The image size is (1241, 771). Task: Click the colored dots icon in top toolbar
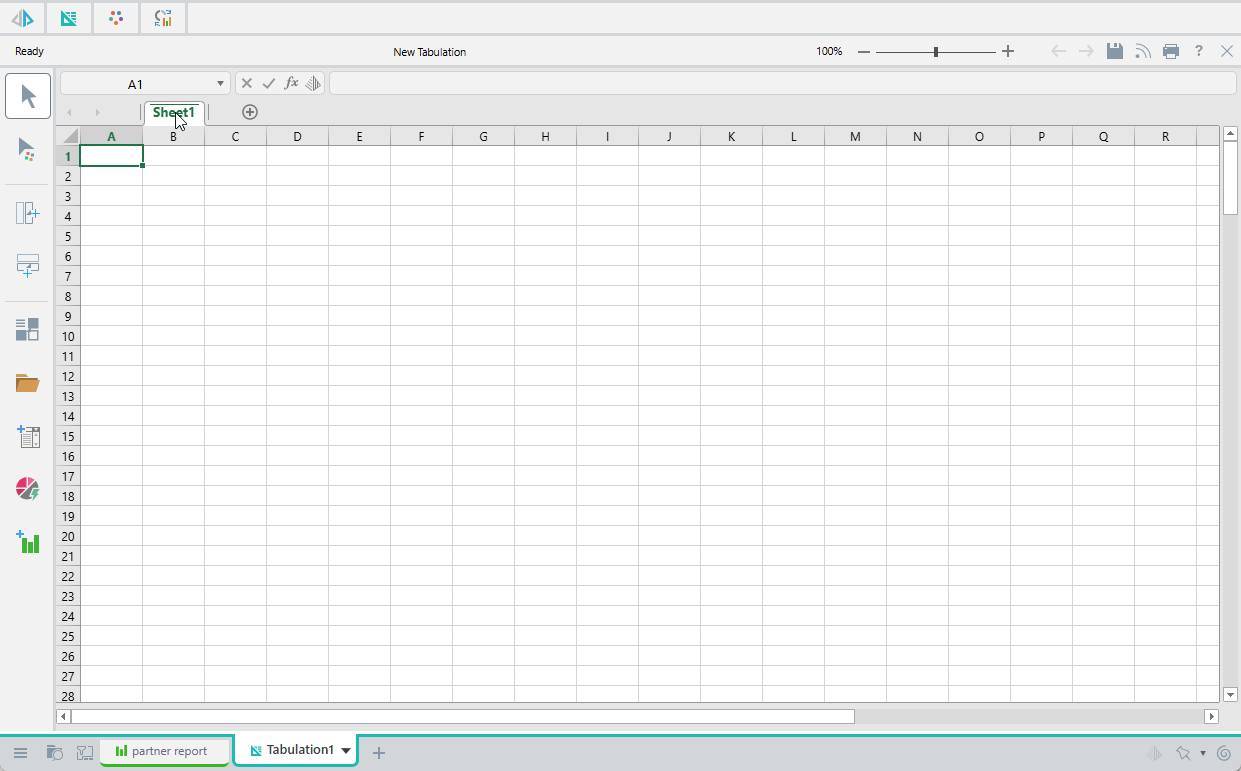coord(116,18)
